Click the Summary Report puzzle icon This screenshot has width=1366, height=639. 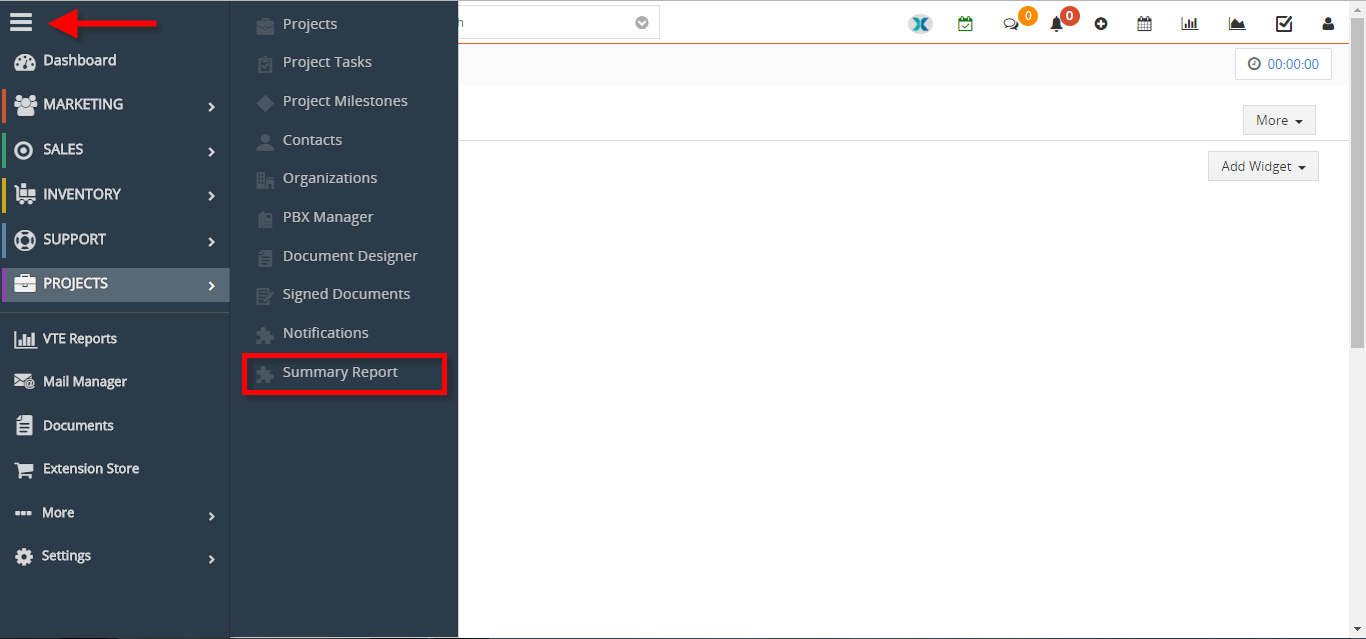point(265,375)
